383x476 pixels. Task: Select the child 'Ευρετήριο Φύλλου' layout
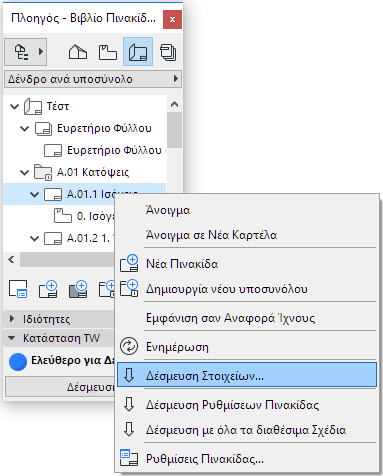[x=114, y=150]
